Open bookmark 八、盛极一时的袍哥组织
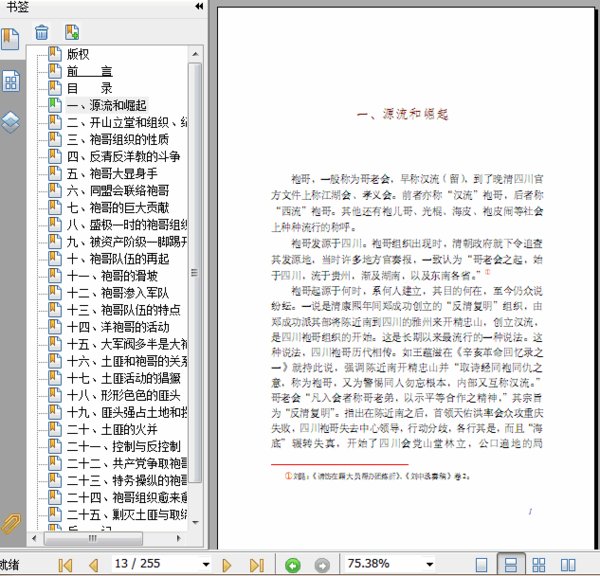The height and width of the screenshot is (576, 600). [x=127, y=225]
